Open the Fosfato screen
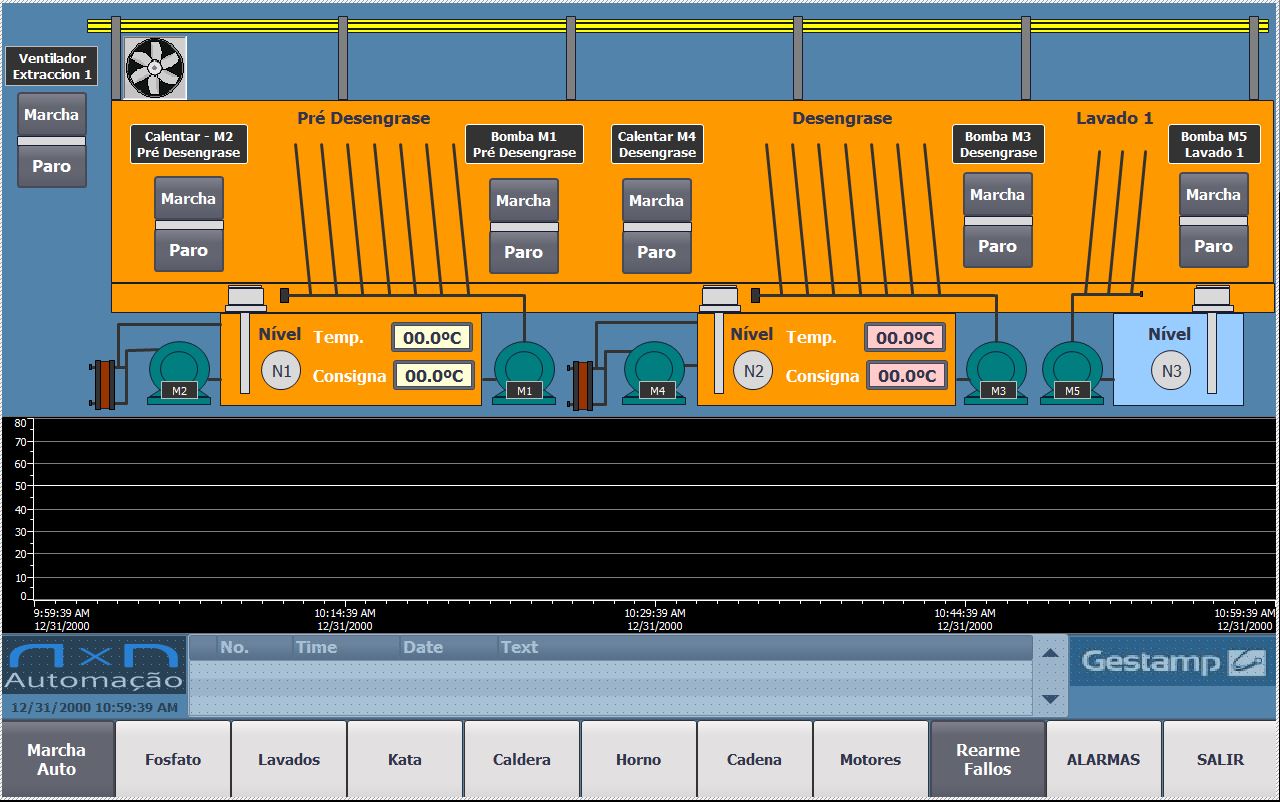 coord(173,760)
